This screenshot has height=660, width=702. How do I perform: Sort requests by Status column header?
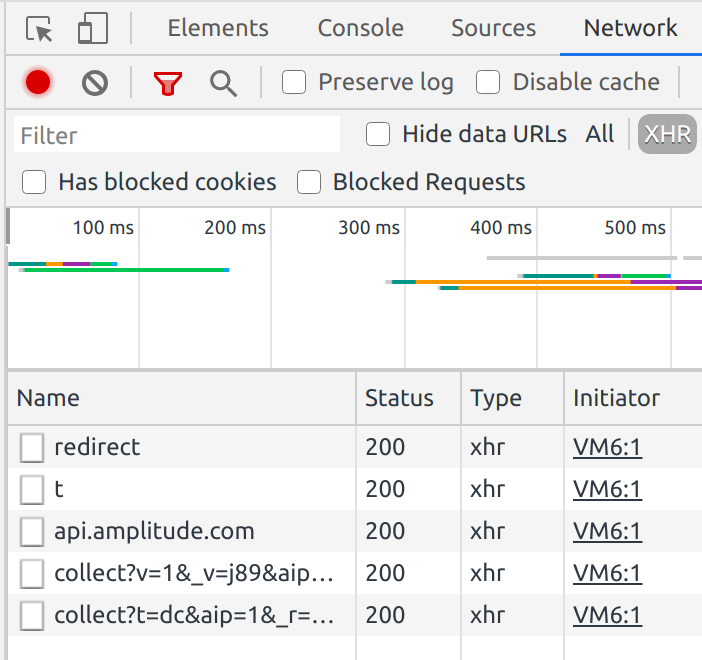click(399, 398)
